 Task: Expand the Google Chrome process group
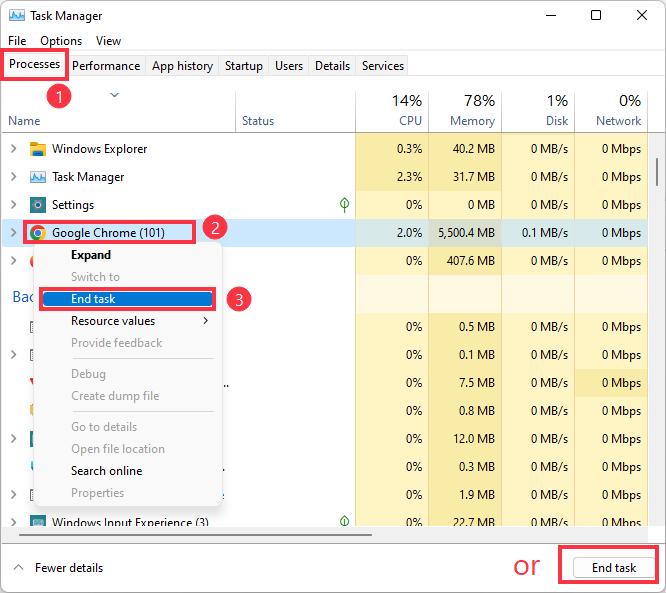pyautogui.click(x=13, y=233)
